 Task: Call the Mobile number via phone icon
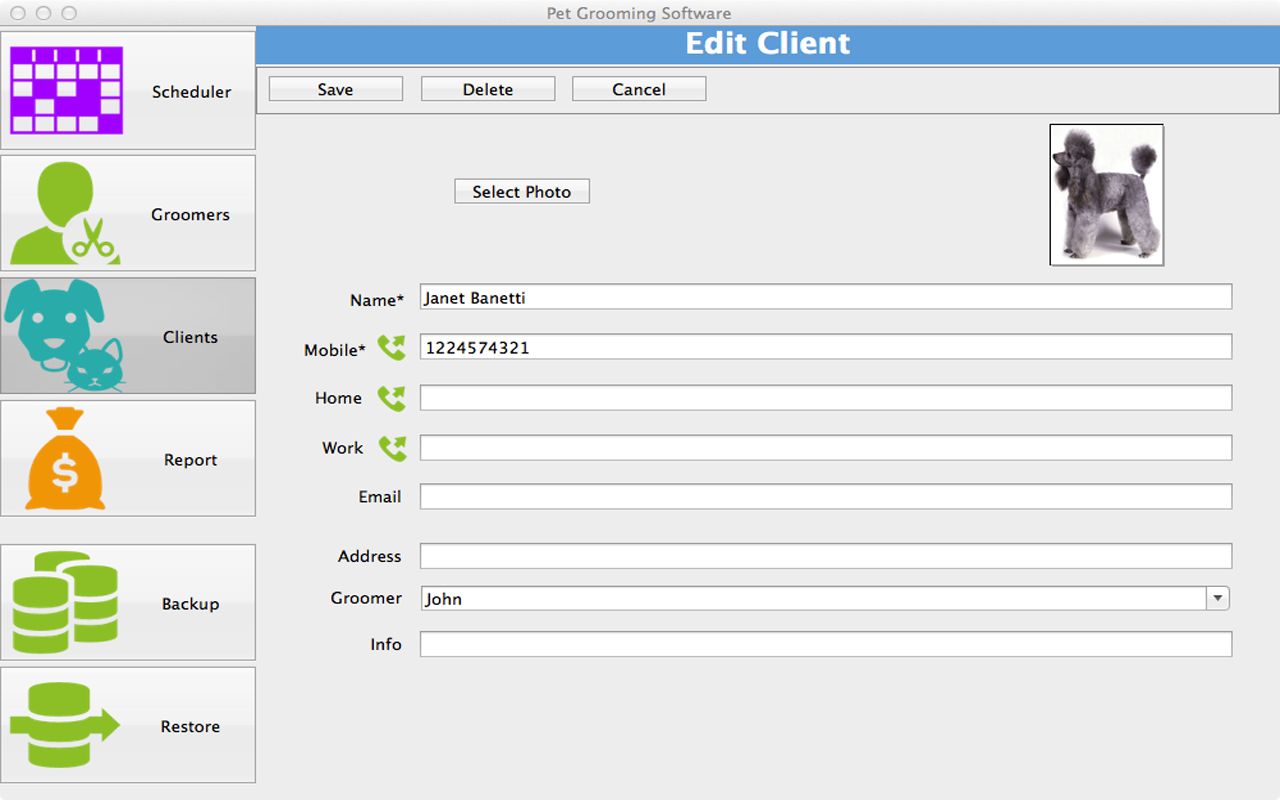click(392, 347)
